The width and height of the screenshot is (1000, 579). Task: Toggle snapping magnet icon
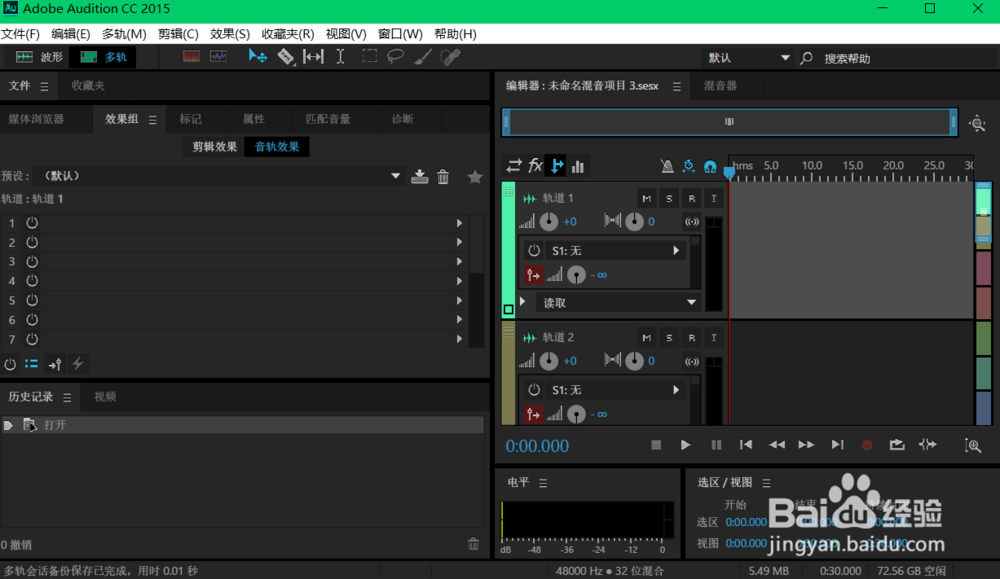(710, 166)
